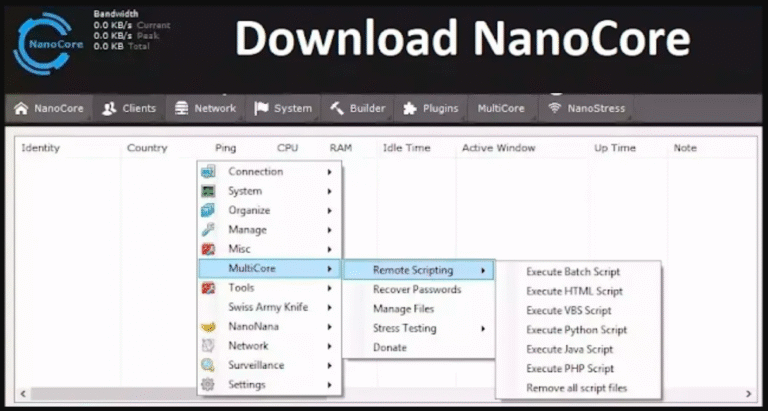Click the System icon in context menu
The image size is (768, 411).
[x=208, y=191]
